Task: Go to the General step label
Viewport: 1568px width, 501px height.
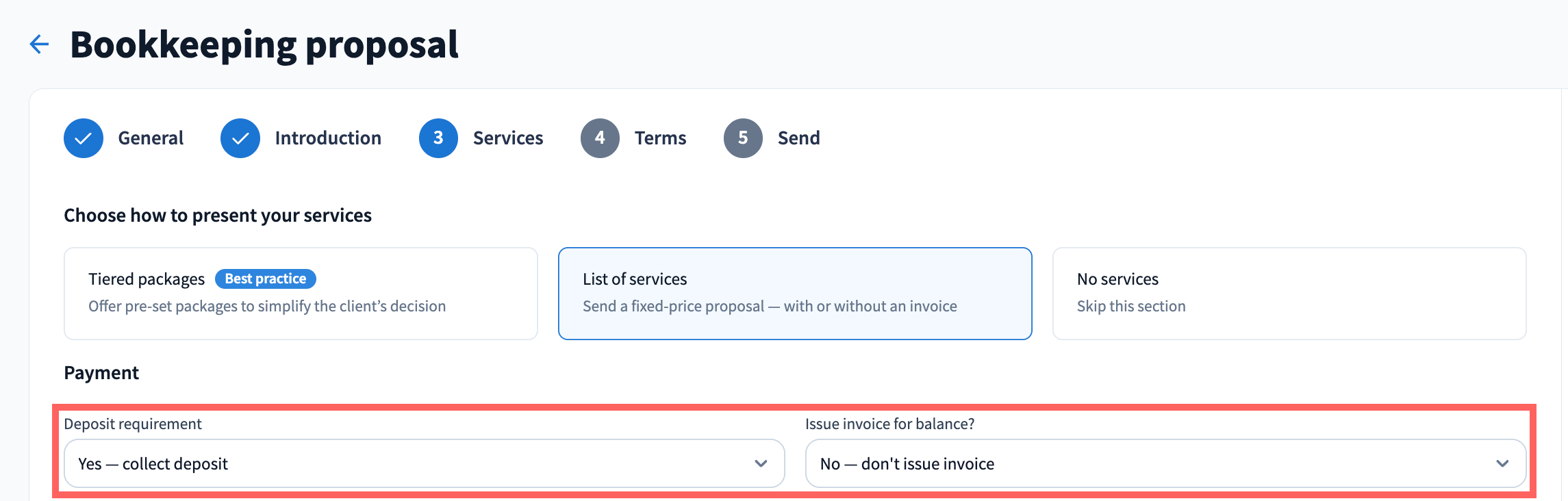Action: (x=151, y=138)
